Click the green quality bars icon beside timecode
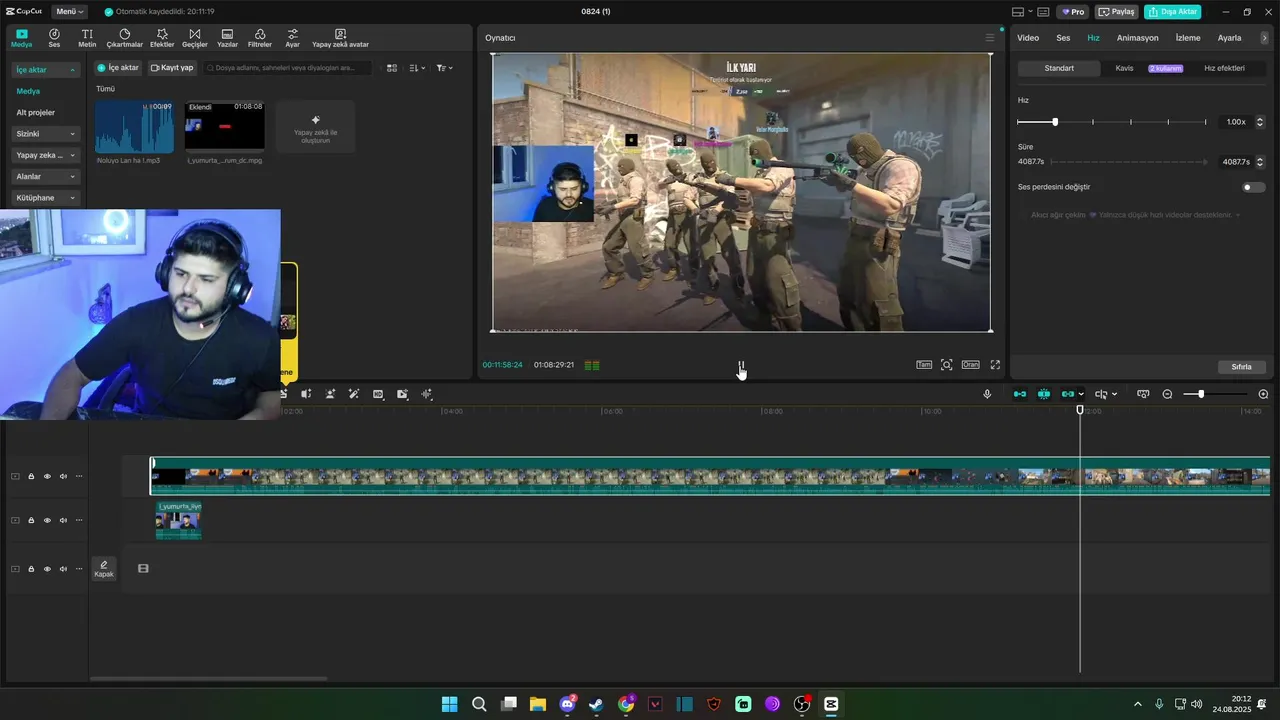 (592, 365)
